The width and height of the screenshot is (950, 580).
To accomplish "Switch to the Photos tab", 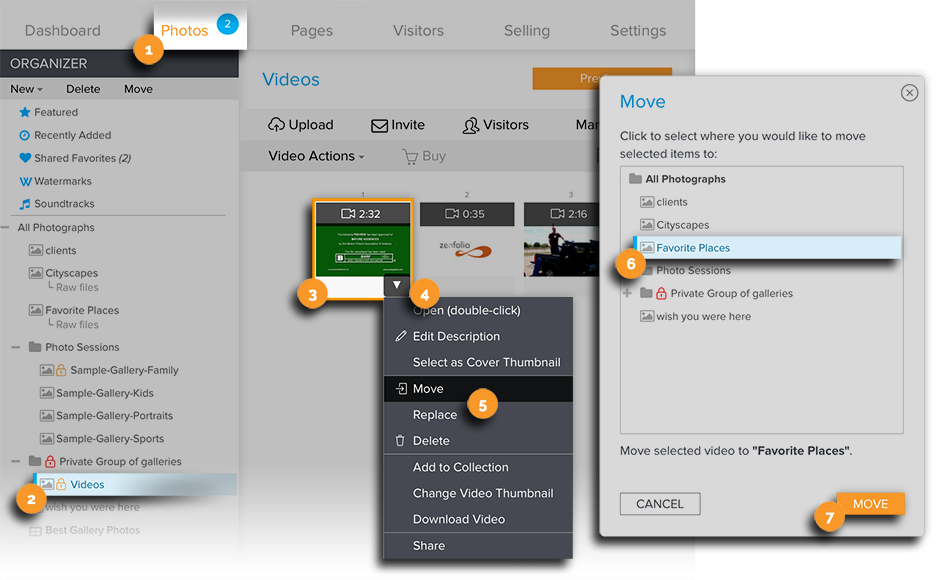I will tap(185, 30).
